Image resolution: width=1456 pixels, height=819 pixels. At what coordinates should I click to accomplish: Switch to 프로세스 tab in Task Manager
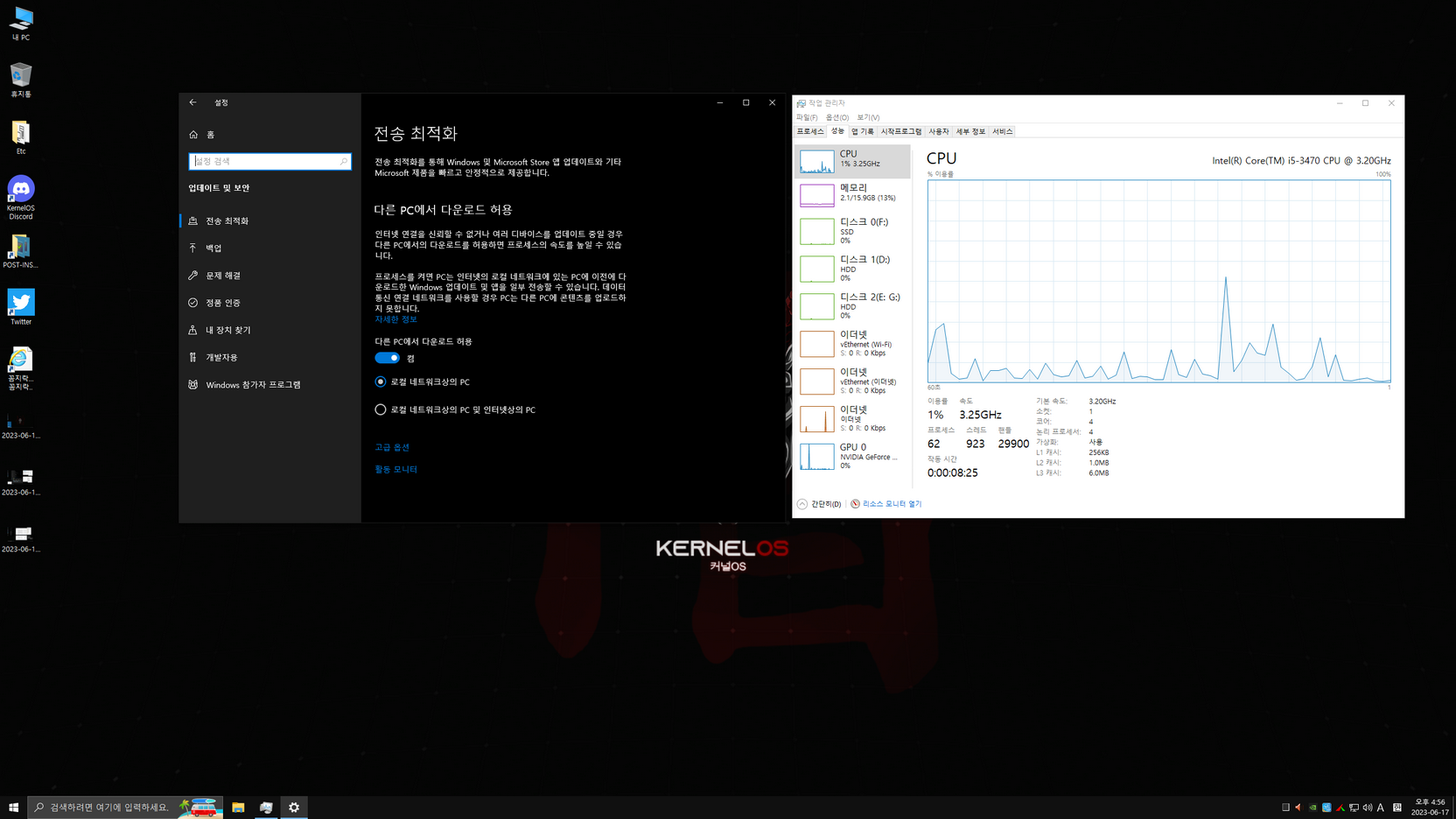tap(810, 131)
